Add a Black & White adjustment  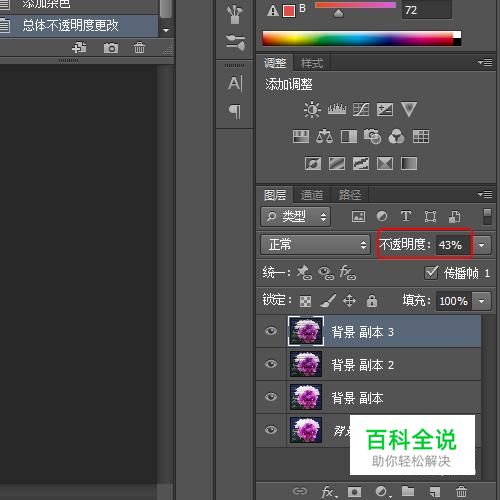pyautogui.click(x=349, y=137)
